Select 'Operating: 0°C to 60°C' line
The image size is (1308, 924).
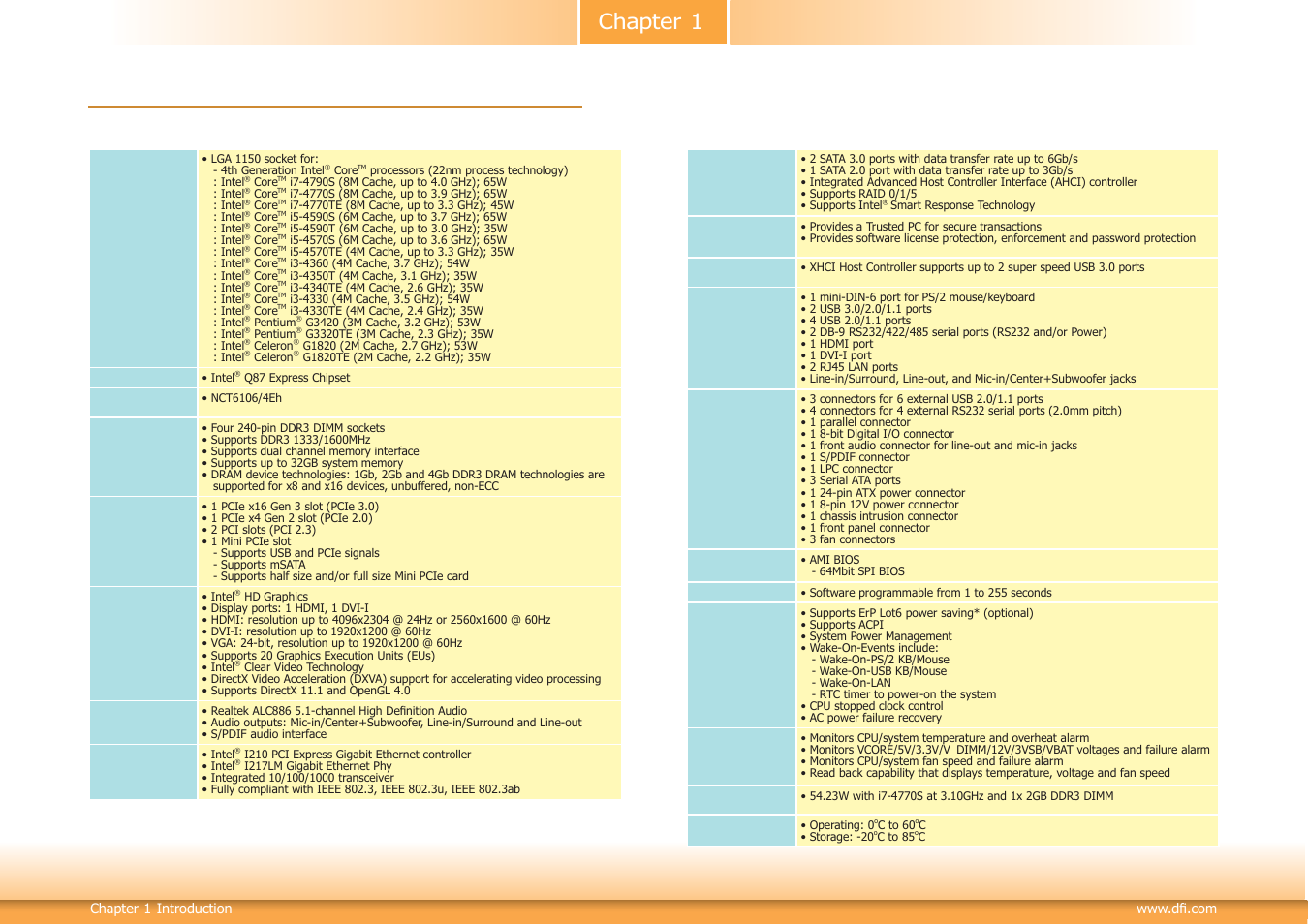862,825
